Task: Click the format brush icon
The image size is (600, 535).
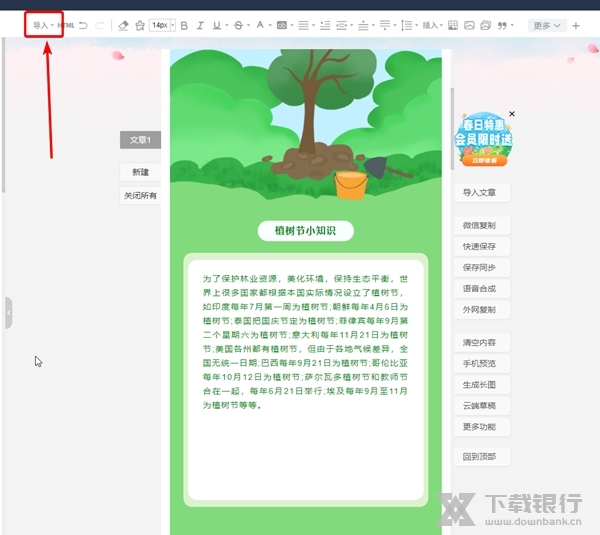Action: pyautogui.click(x=140, y=25)
